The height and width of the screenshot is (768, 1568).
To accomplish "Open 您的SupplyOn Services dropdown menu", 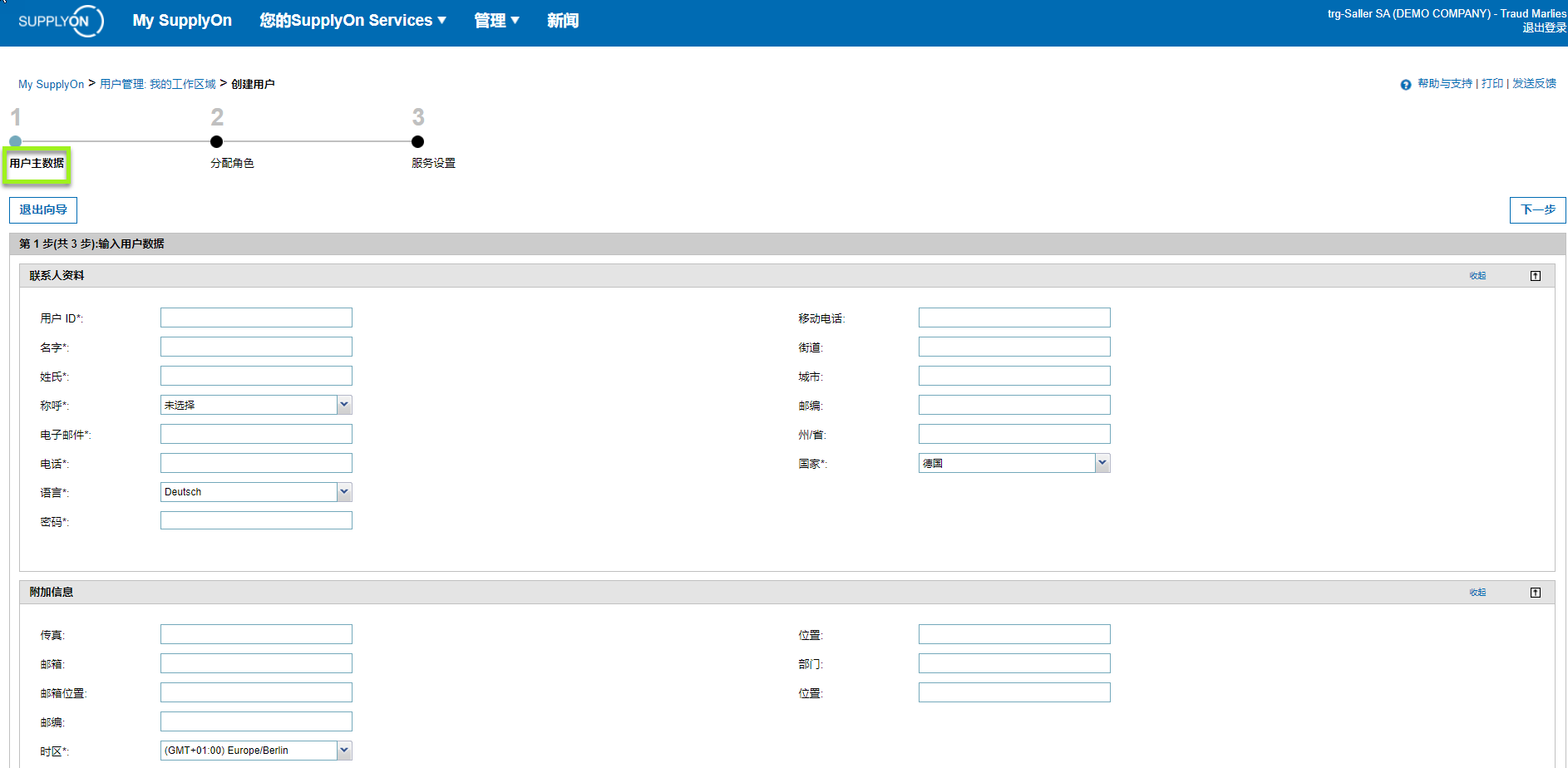I will pos(353,21).
